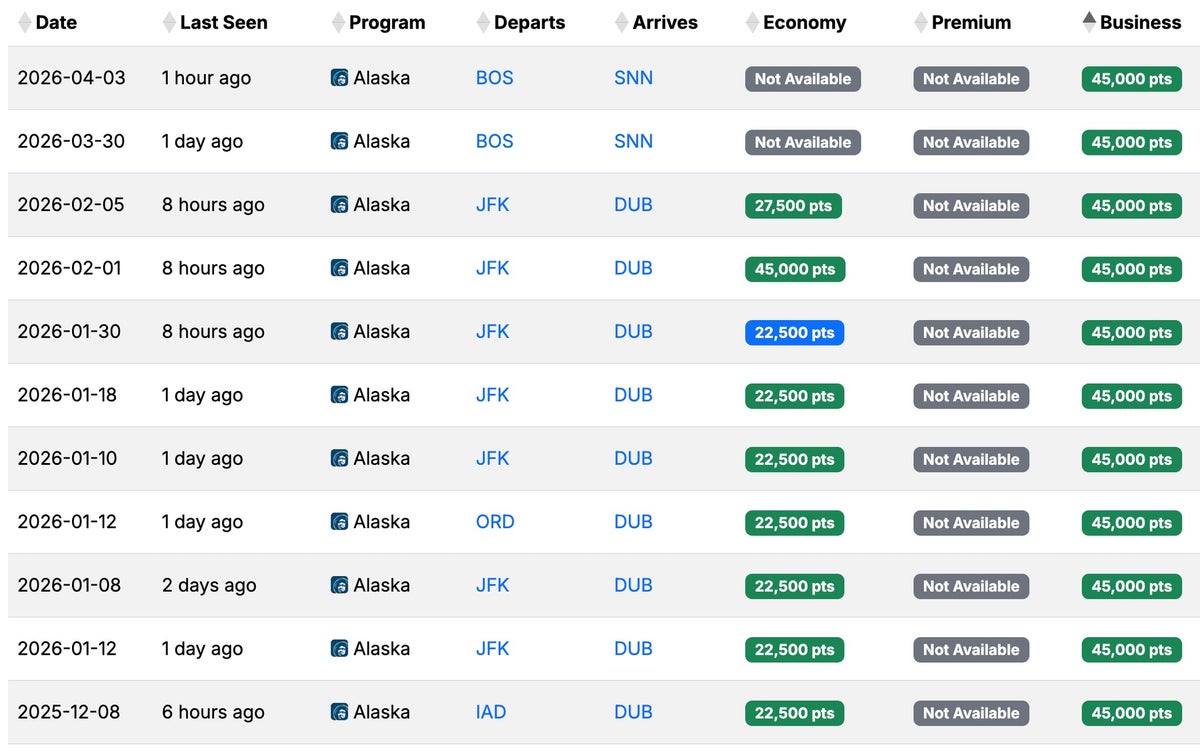The width and height of the screenshot is (1200, 752).
Task: Click Last Seen sort arrows icon
Action: point(169,23)
